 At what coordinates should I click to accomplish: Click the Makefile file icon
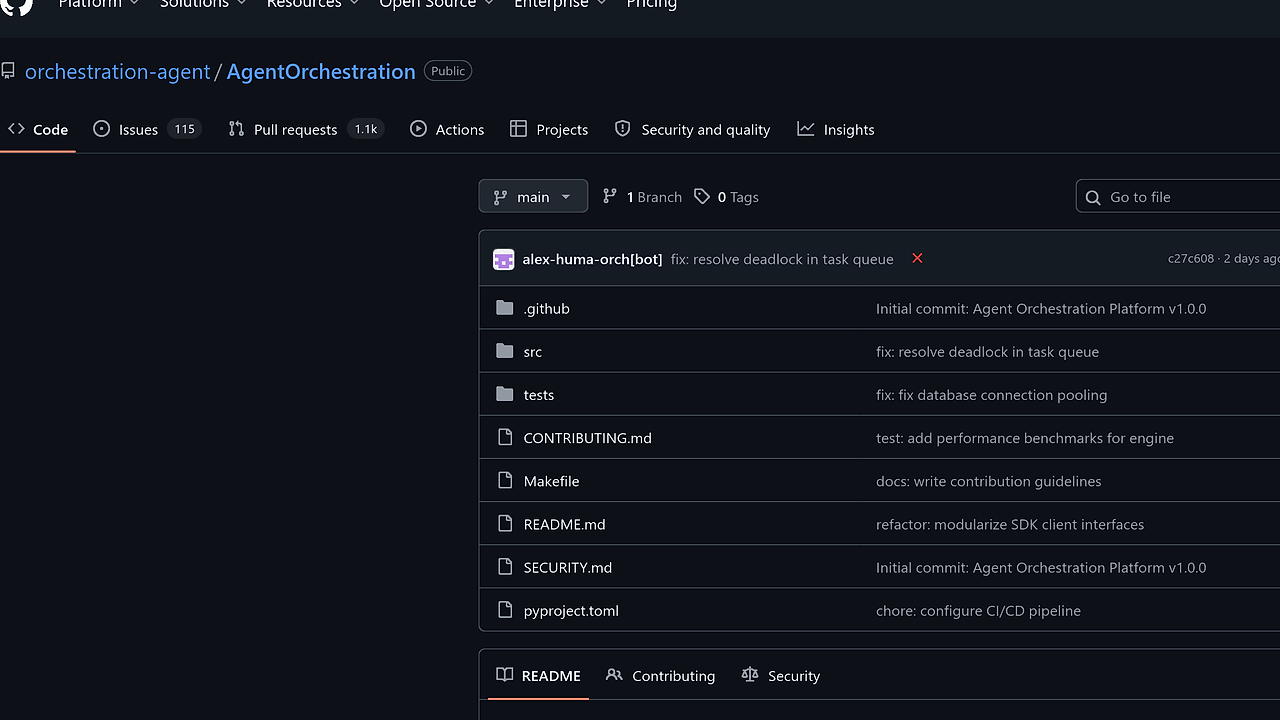coord(505,480)
